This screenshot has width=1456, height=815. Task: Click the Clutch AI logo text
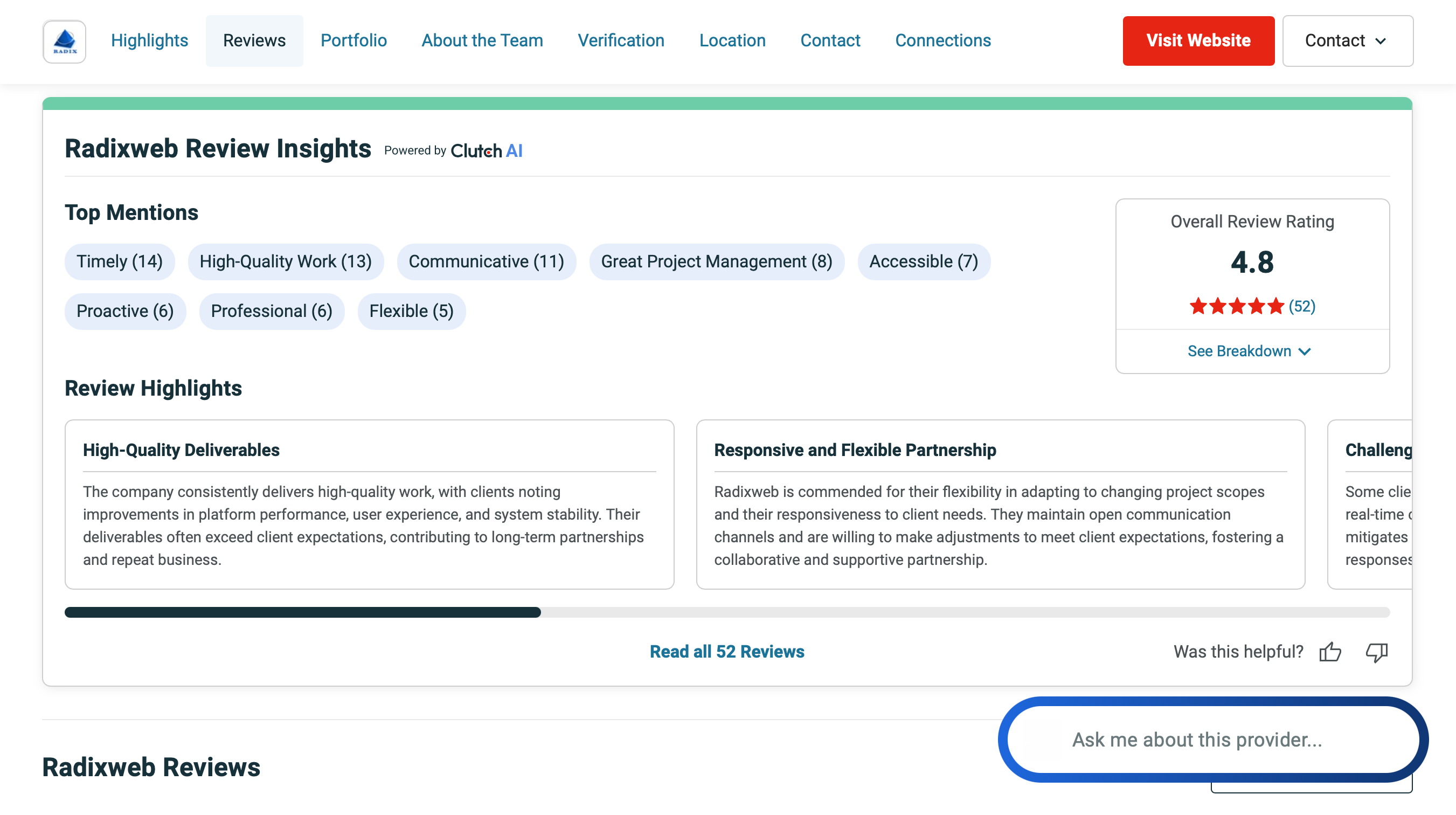[487, 151]
